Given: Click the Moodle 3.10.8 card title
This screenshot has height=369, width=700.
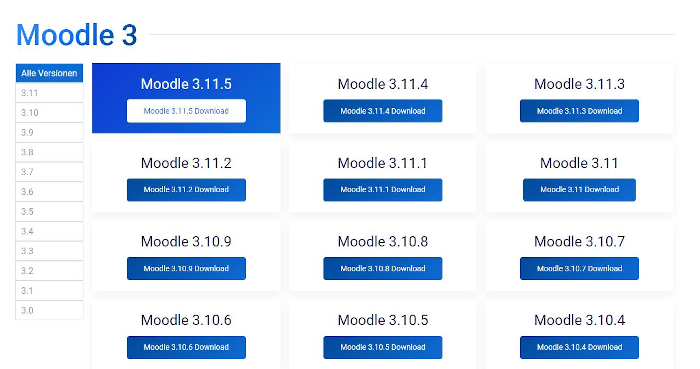Looking at the screenshot, I should pos(383,241).
